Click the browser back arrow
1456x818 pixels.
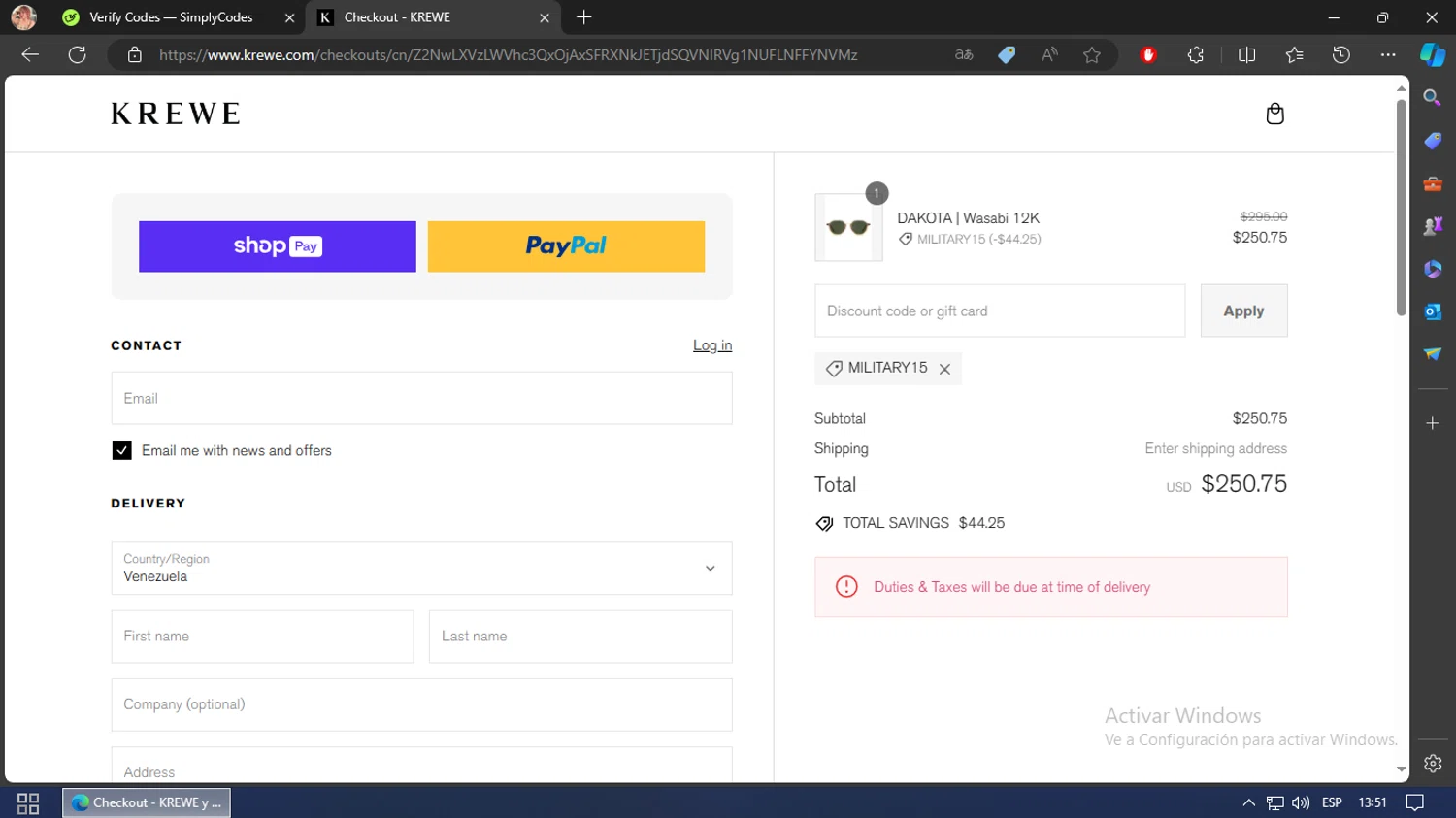(30, 55)
